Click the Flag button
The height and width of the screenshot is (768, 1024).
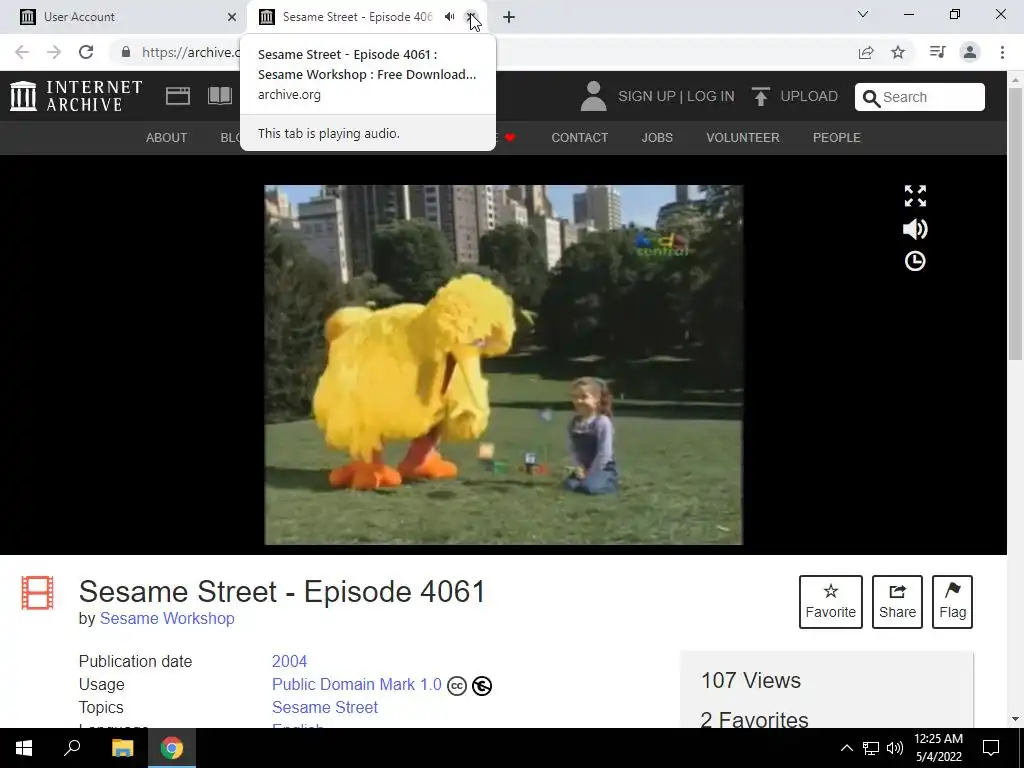pos(952,602)
